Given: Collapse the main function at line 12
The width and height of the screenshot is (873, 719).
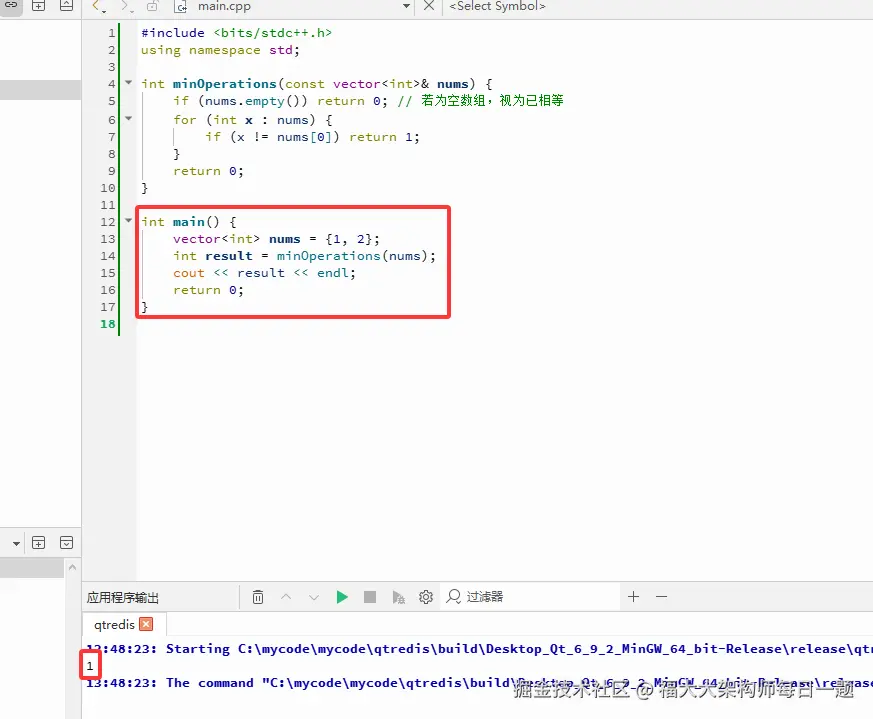Looking at the screenshot, I should point(129,221).
